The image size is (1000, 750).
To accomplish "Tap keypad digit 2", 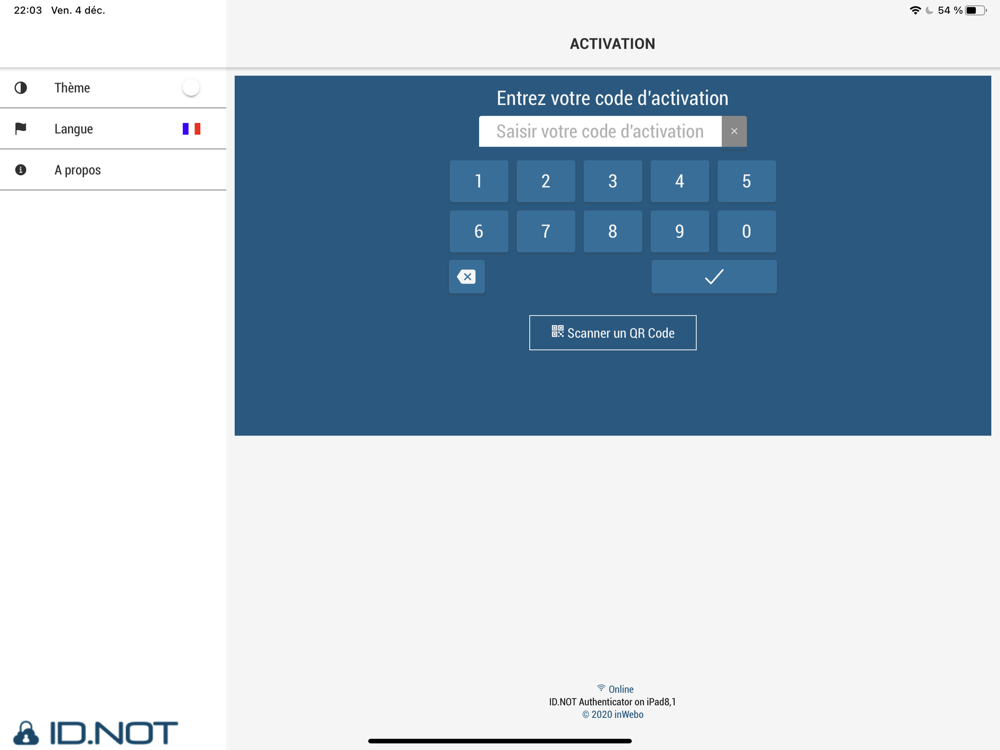I will click(546, 181).
